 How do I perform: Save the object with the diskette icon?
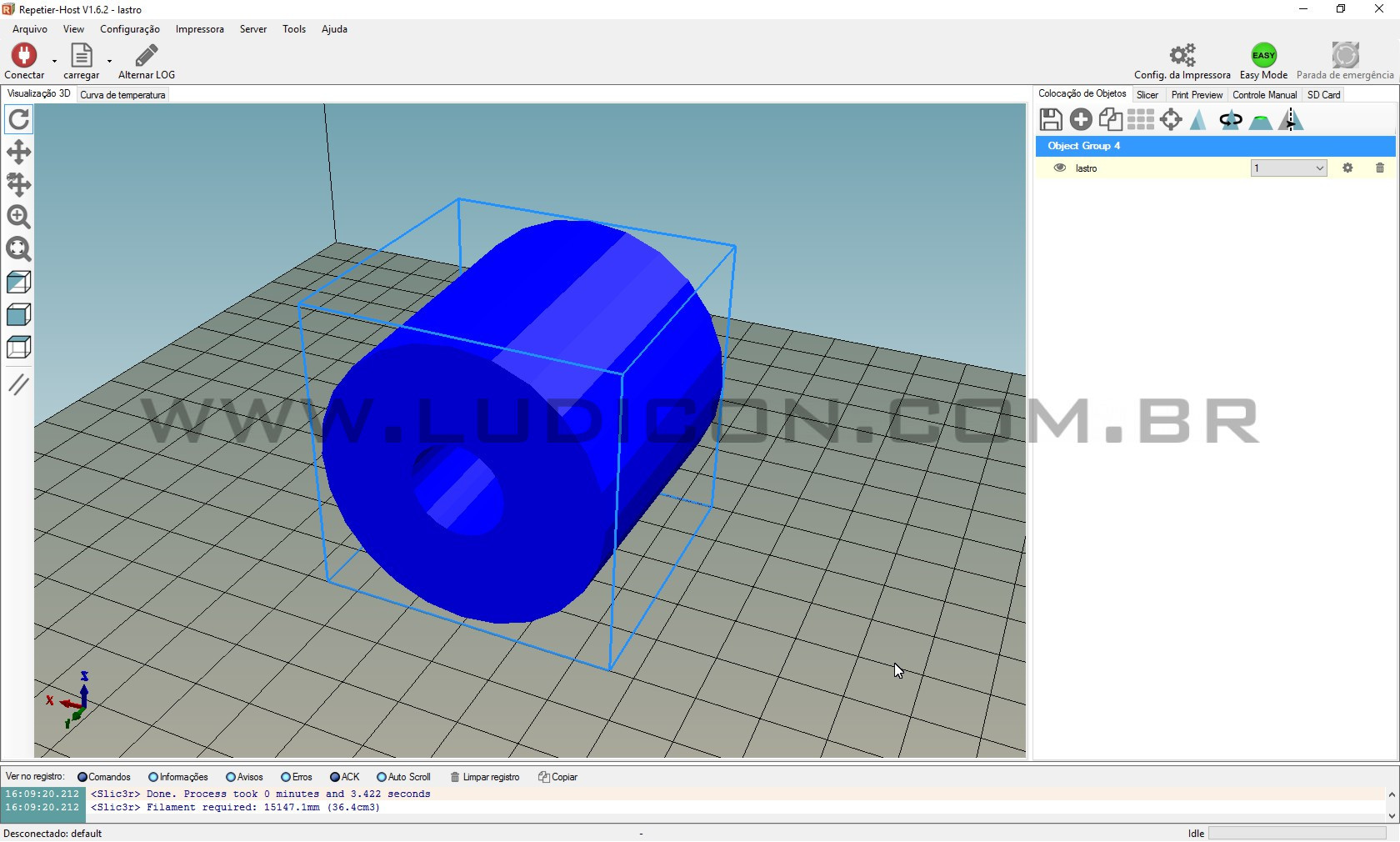click(x=1051, y=120)
